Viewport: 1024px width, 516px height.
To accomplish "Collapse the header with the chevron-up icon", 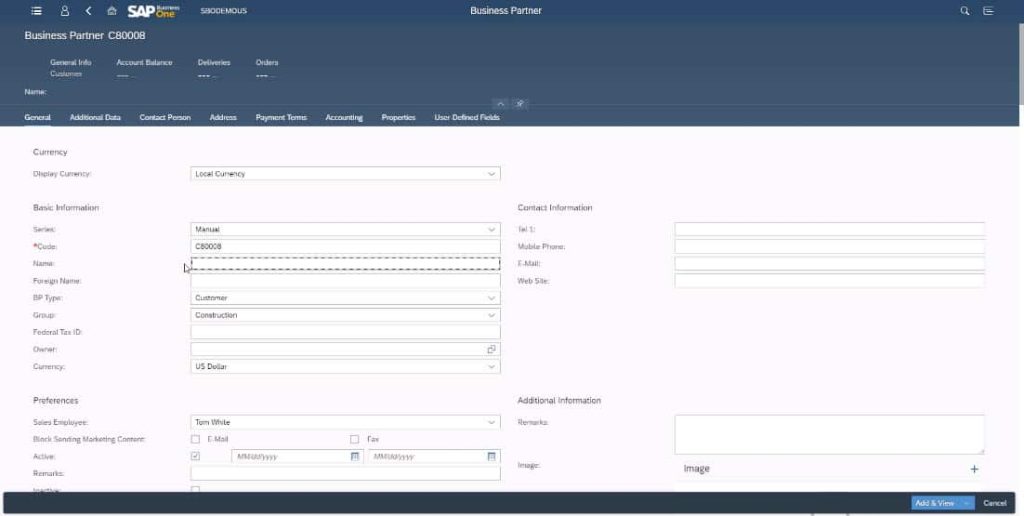I will click(x=500, y=103).
